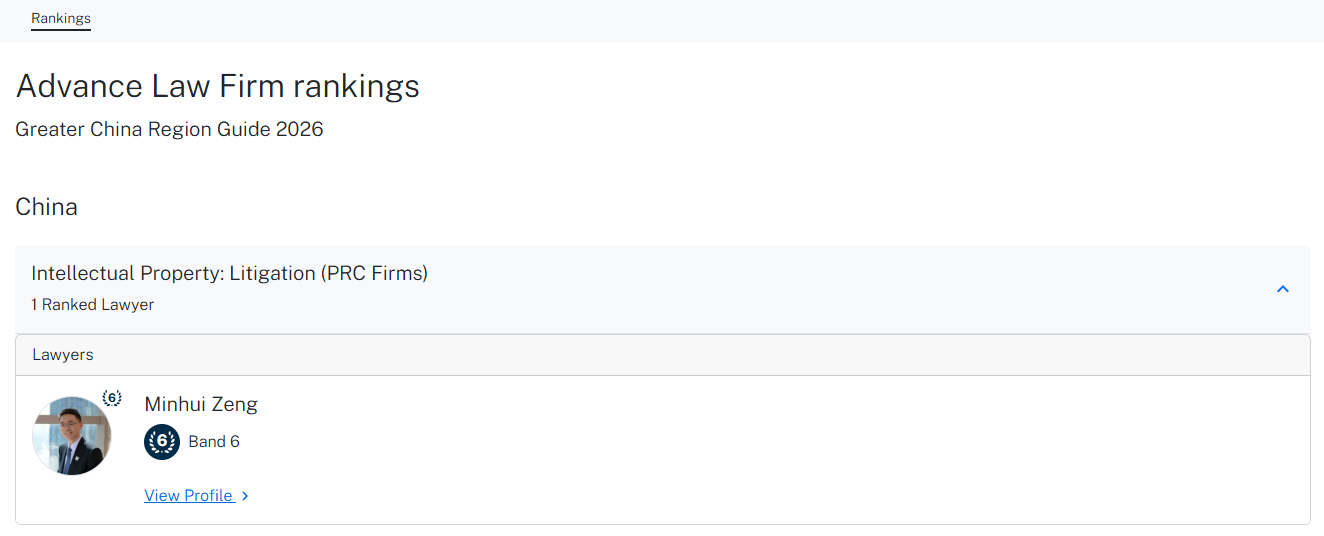
Task: Click the 'Advance Law Firm rankings' heading
Action: pos(217,86)
